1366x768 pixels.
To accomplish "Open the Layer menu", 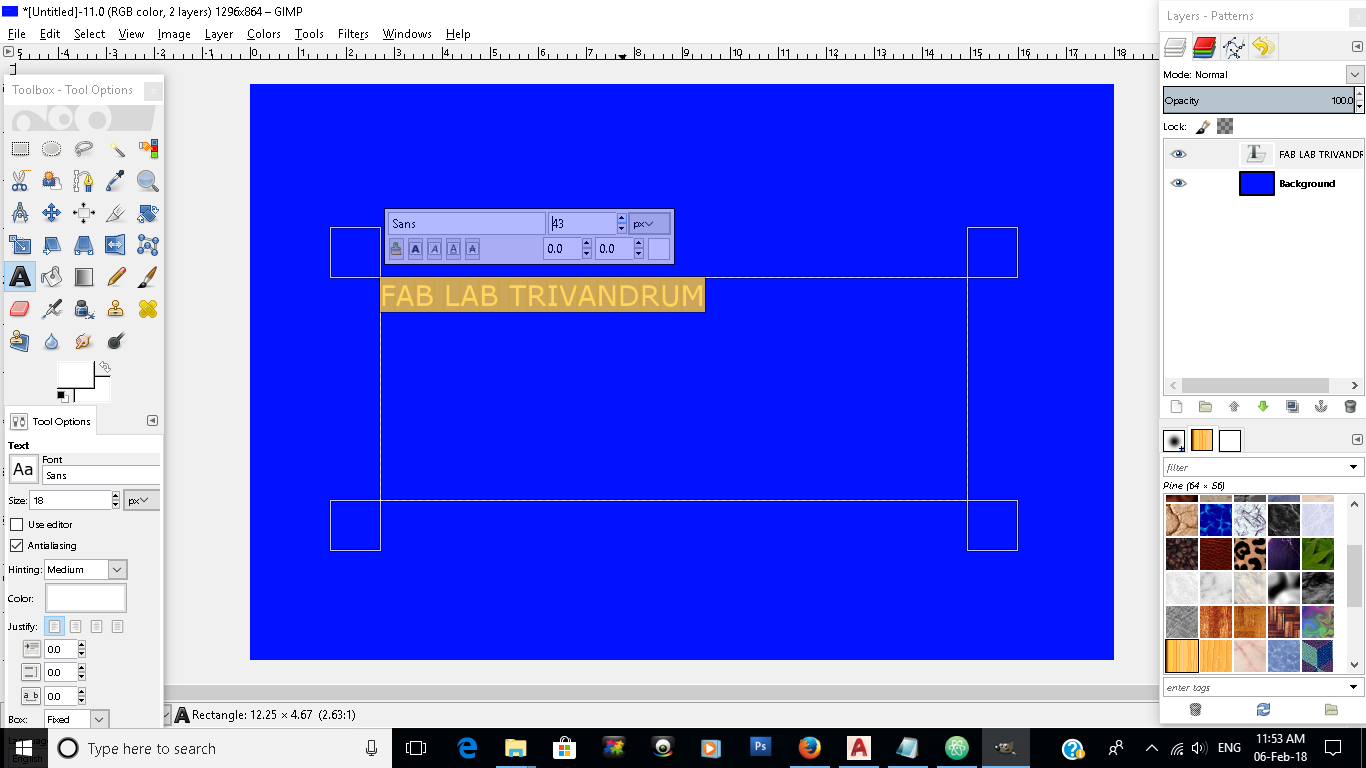I will [219, 33].
